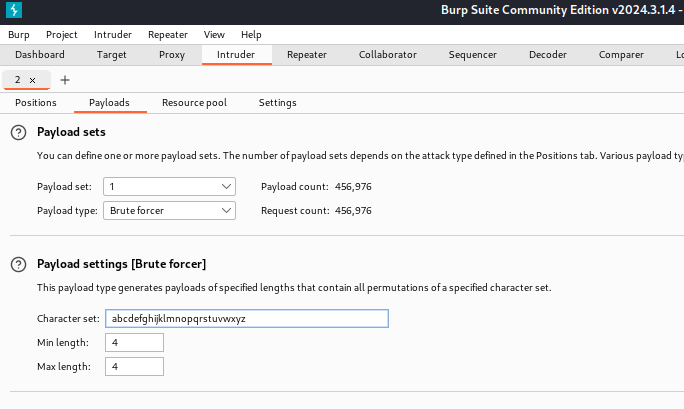Click the Payload sets heading
684x409 pixels.
(71, 132)
